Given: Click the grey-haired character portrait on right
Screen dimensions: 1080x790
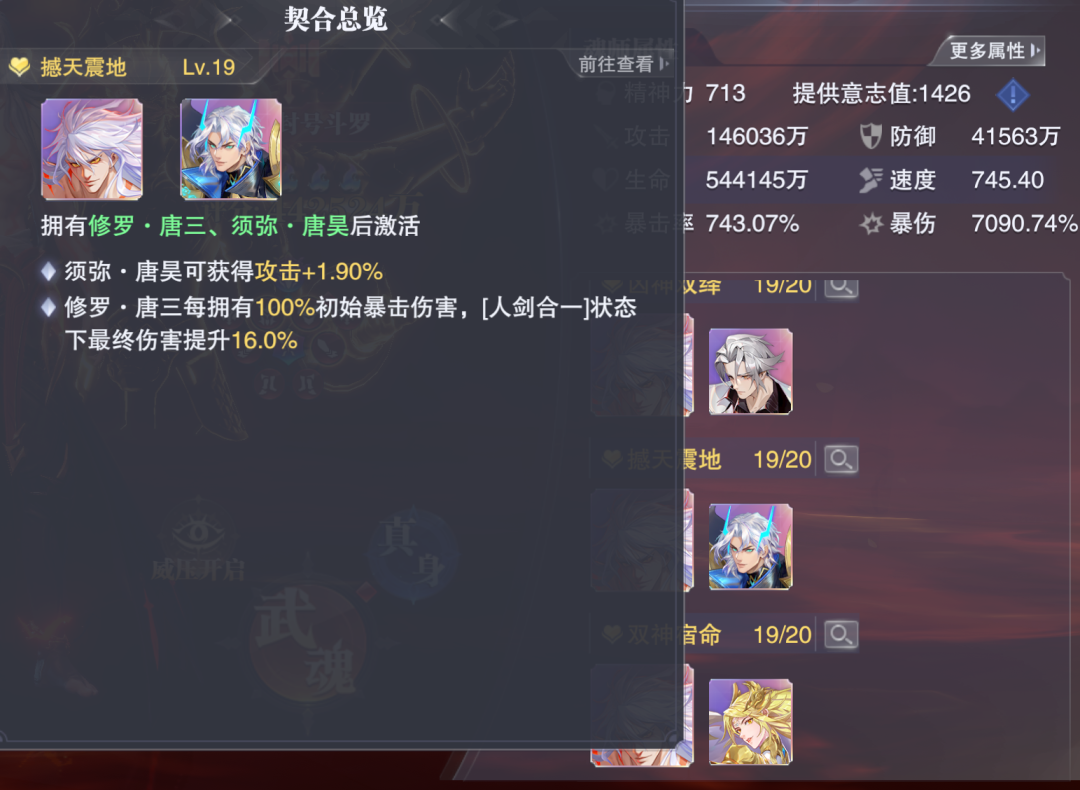Looking at the screenshot, I should click(751, 372).
